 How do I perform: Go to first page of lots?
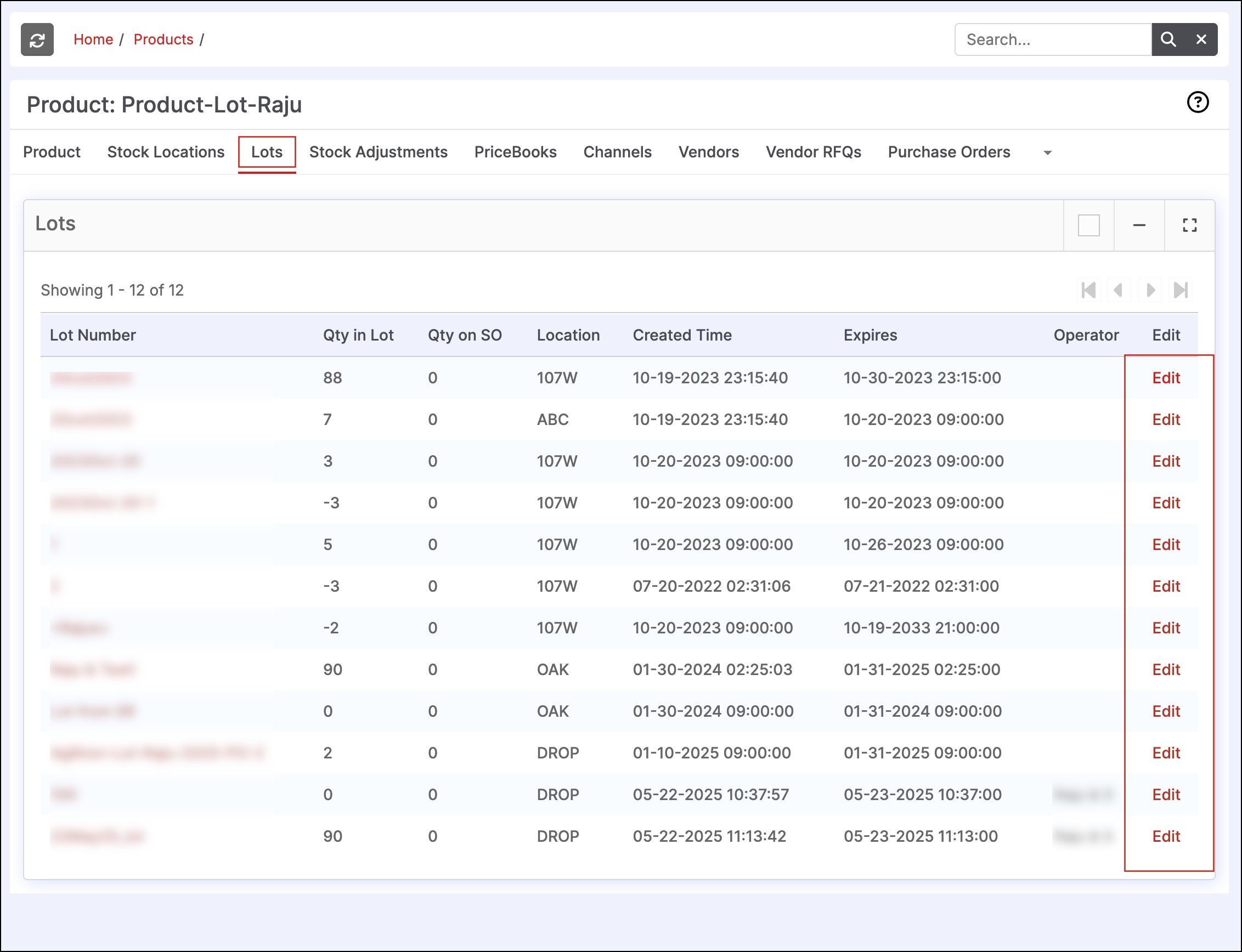(1089, 290)
